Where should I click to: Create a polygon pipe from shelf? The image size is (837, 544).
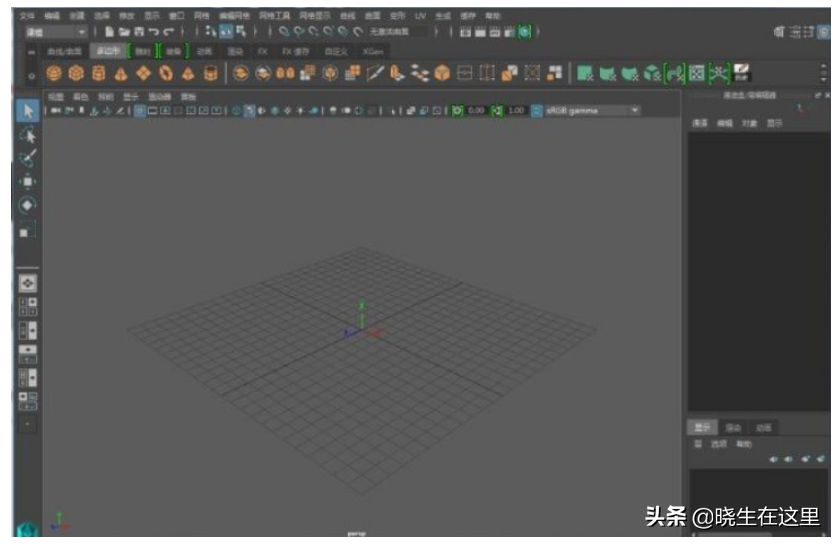click(211, 73)
